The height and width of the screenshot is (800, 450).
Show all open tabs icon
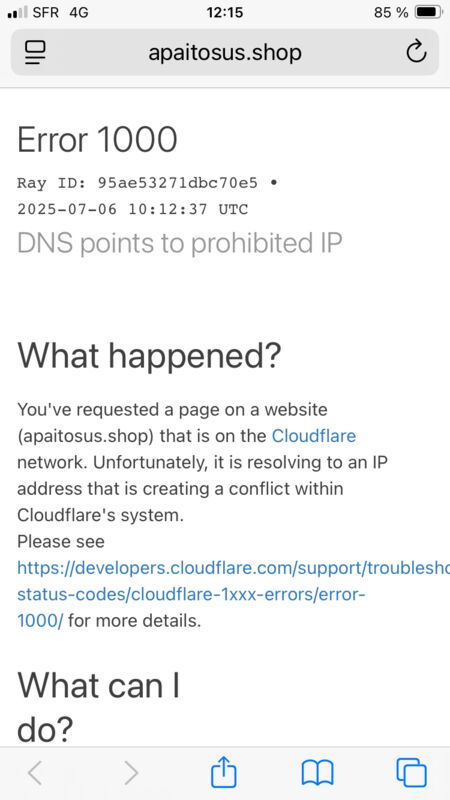point(411,773)
